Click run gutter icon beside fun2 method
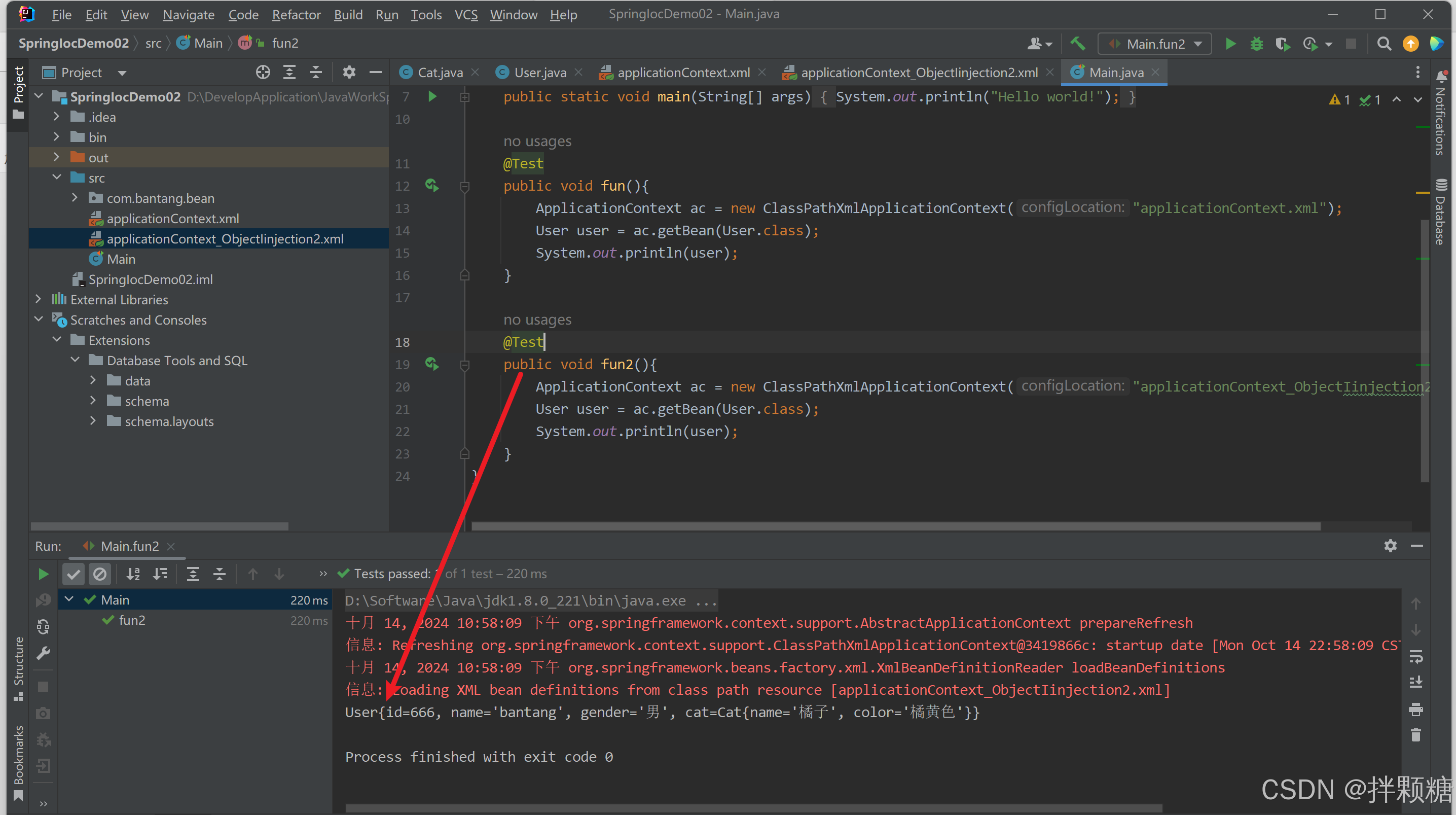This screenshot has height=815, width=1456. pyautogui.click(x=432, y=364)
